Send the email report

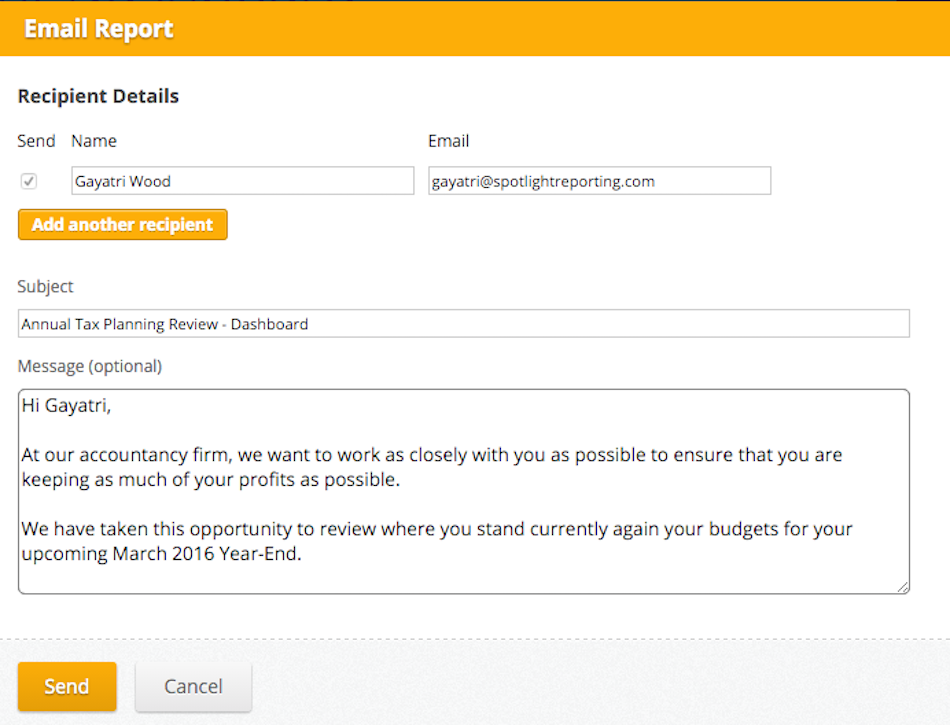tap(67, 686)
